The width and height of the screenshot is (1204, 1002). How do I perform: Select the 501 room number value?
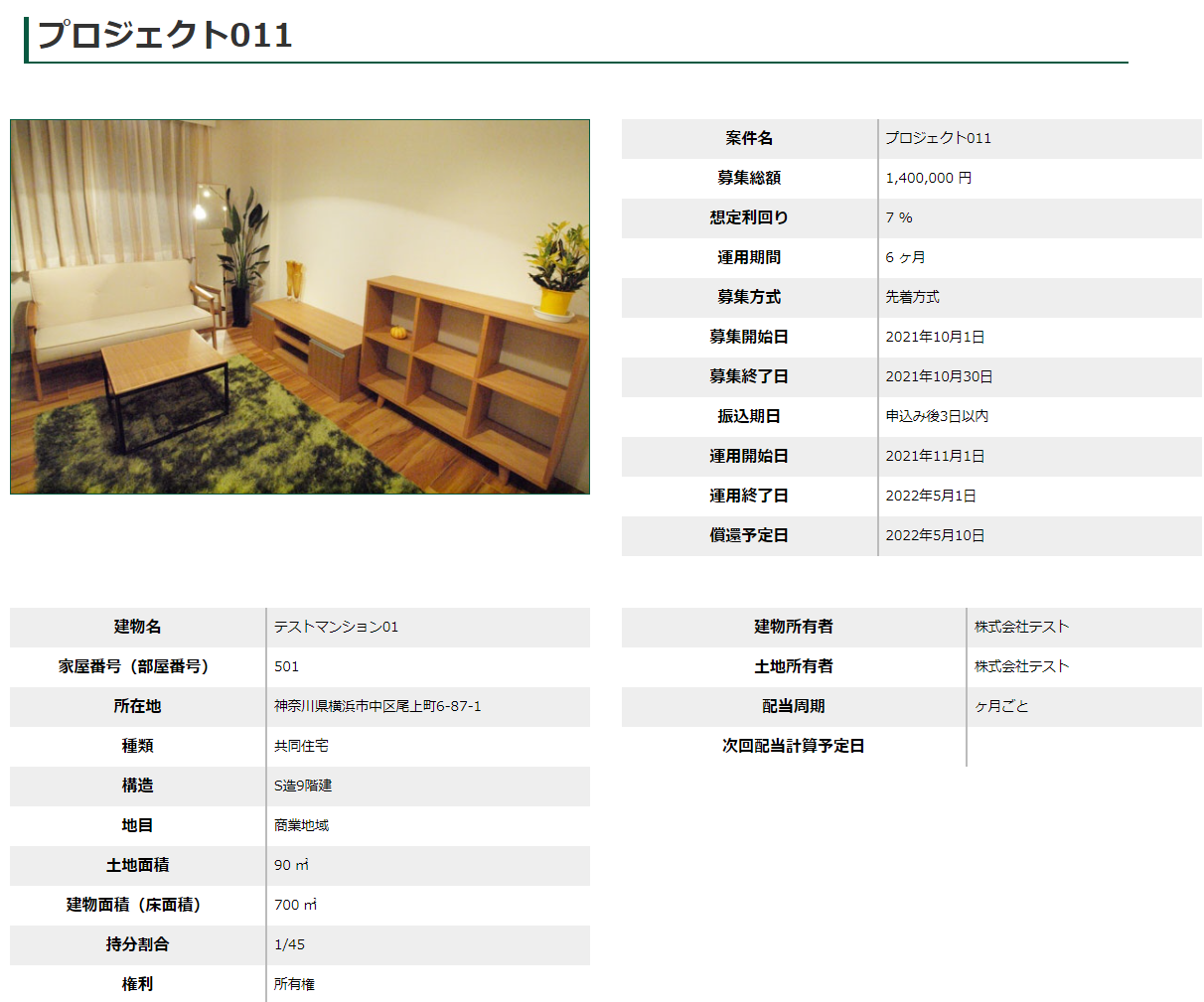coord(286,666)
